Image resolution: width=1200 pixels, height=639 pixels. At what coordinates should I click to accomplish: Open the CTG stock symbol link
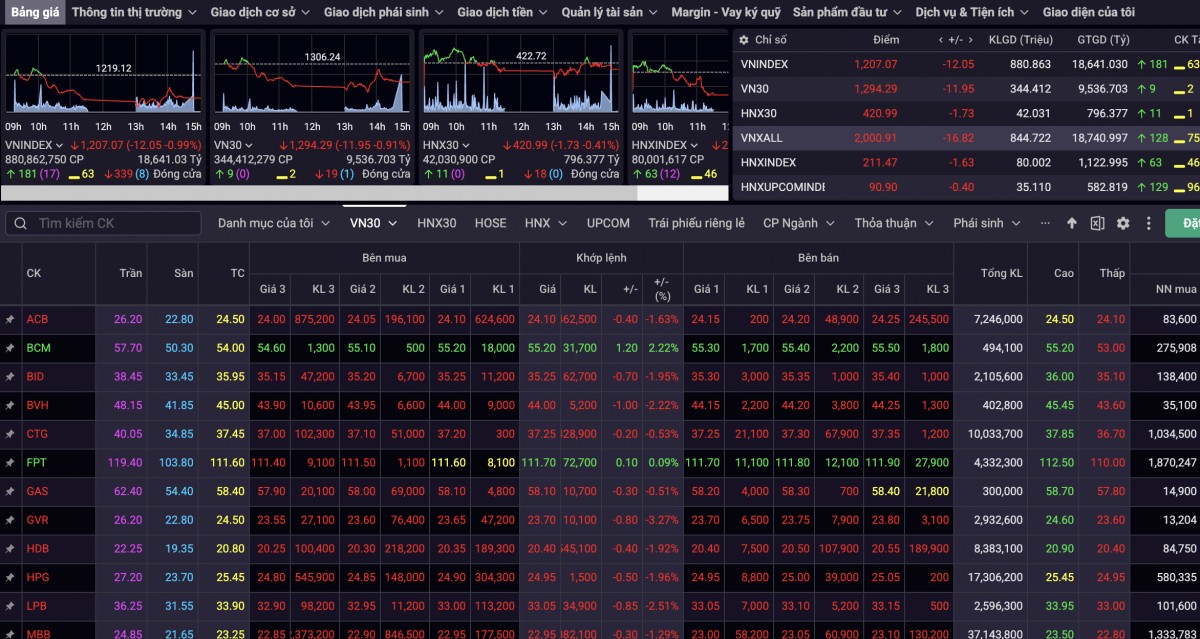[x=37, y=434]
